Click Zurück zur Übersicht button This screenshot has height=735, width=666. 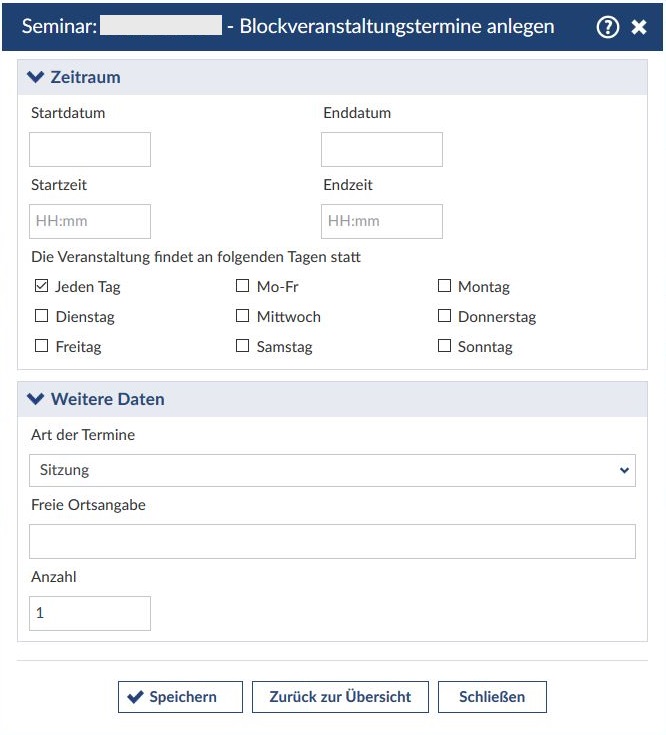coord(340,697)
